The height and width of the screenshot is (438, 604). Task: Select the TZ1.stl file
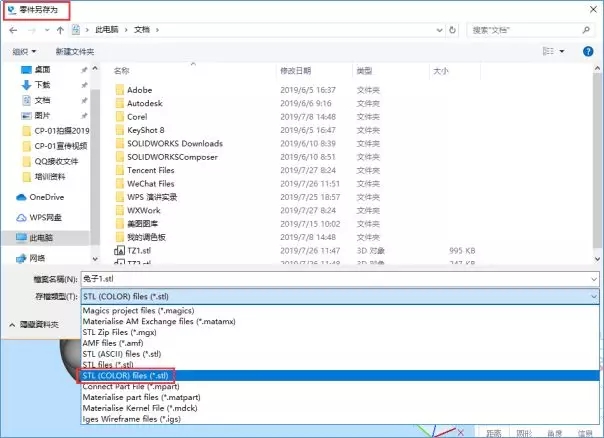pyautogui.click(x=139, y=251)
